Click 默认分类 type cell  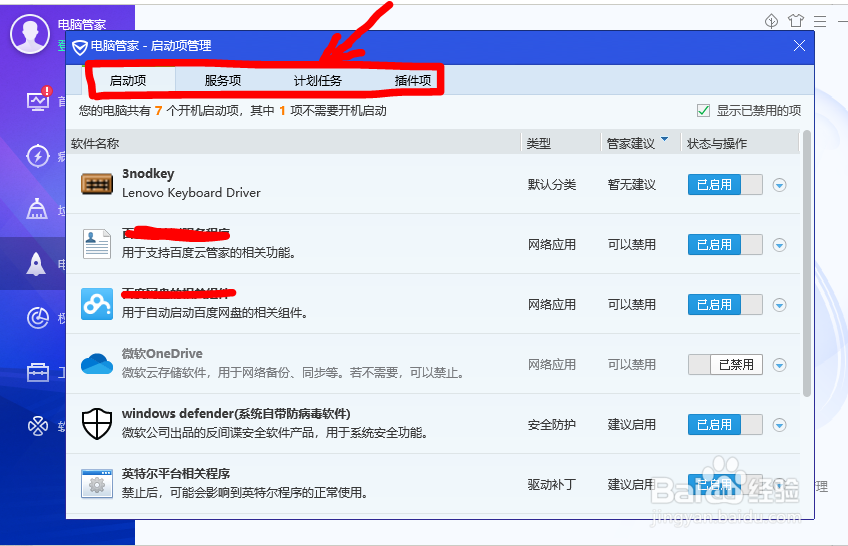(x=552, y=184)
